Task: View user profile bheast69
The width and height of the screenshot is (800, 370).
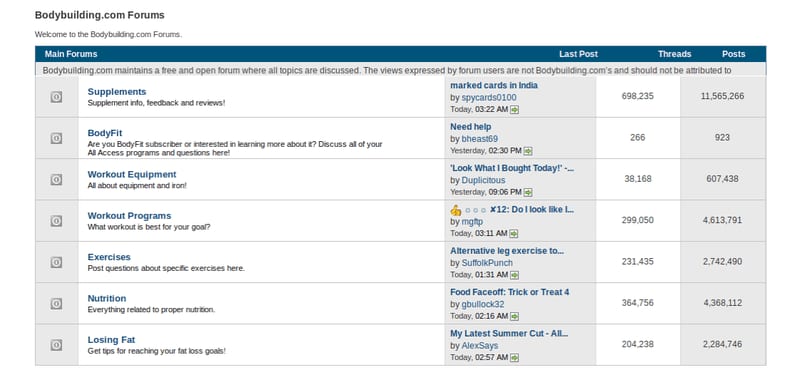Action: (480, 139)
